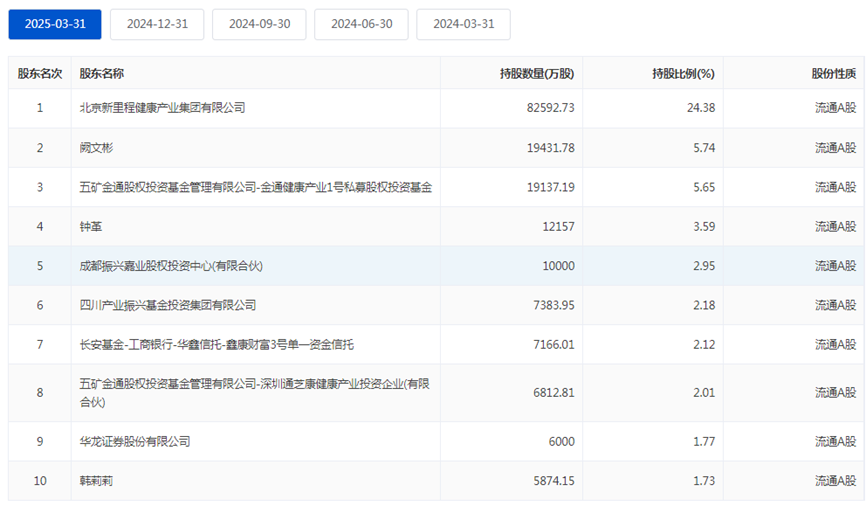Show the 2024-06-30 shareholder data

click(x=361, y=24)
